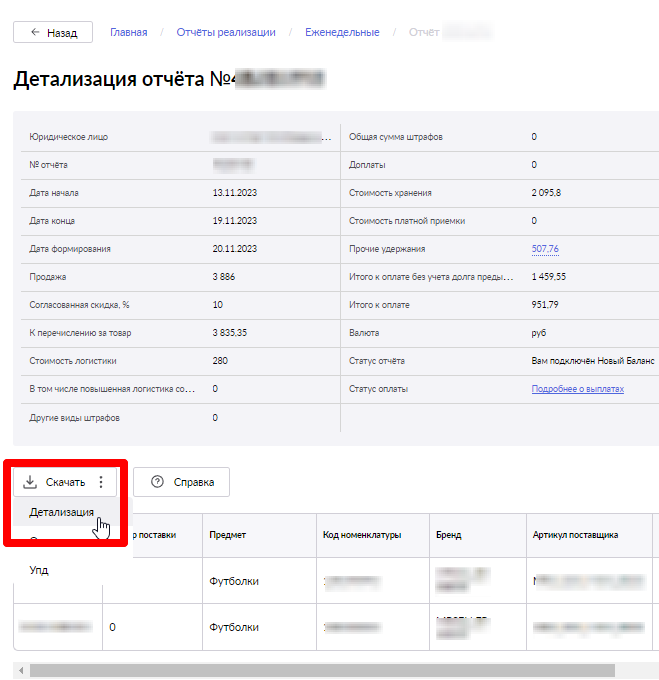Click the Юридическое лицо label

(69, 137)
